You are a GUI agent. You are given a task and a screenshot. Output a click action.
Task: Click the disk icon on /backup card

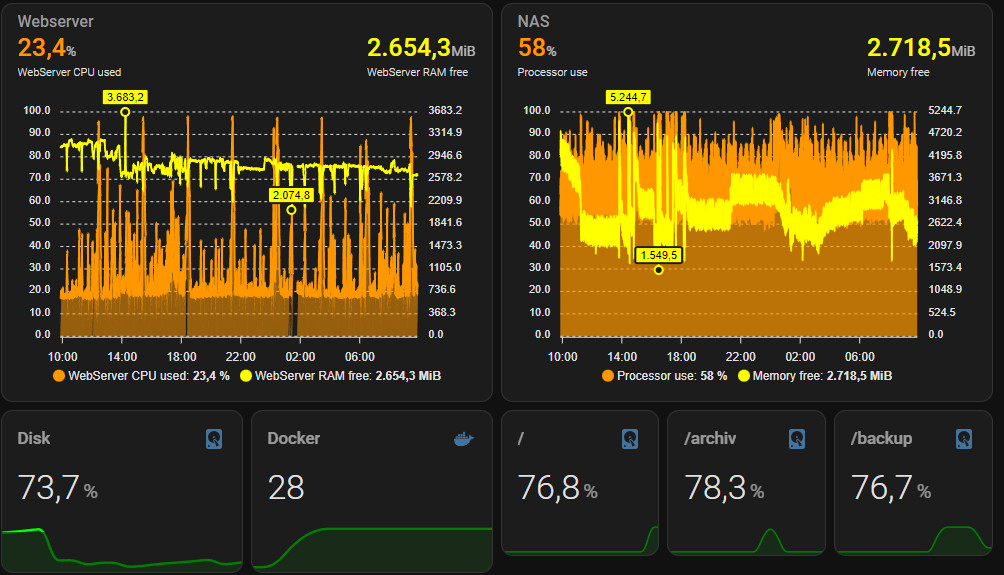click(964, 439)
